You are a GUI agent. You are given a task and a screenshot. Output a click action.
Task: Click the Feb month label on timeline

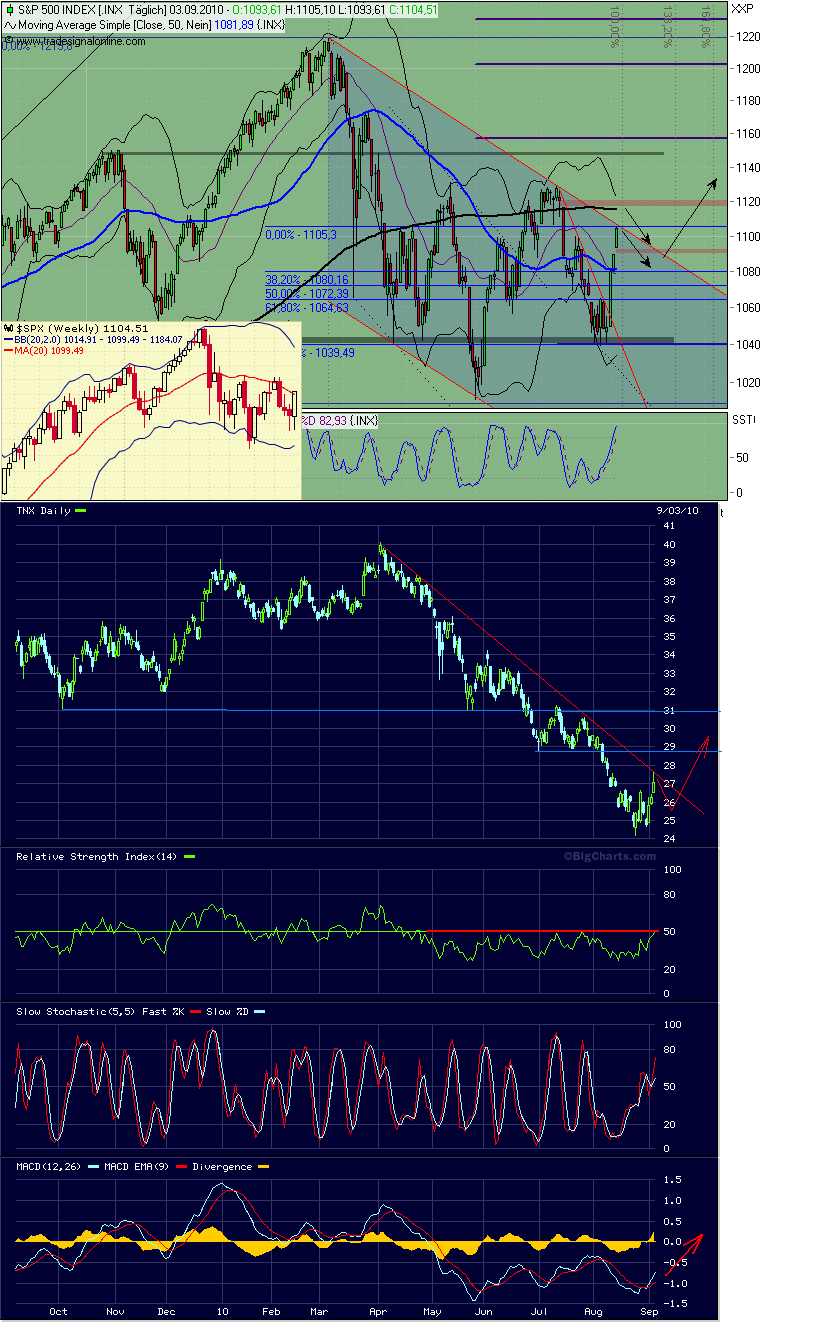tap(271, 1312)
